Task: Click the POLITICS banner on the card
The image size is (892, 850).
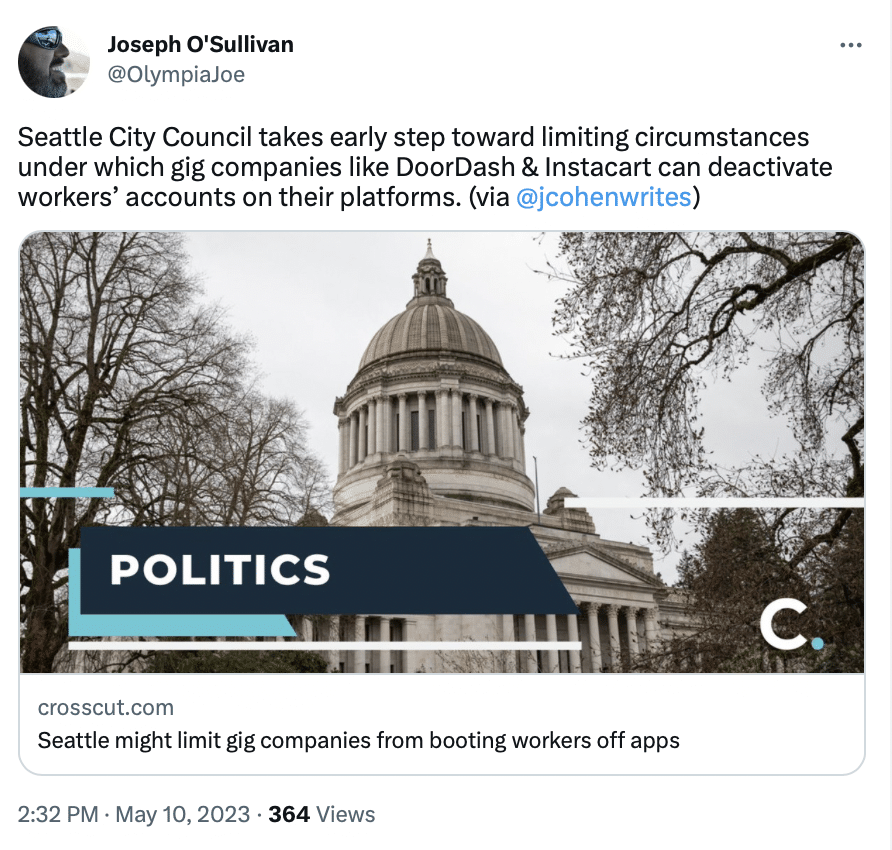Action: pos(220,569)
